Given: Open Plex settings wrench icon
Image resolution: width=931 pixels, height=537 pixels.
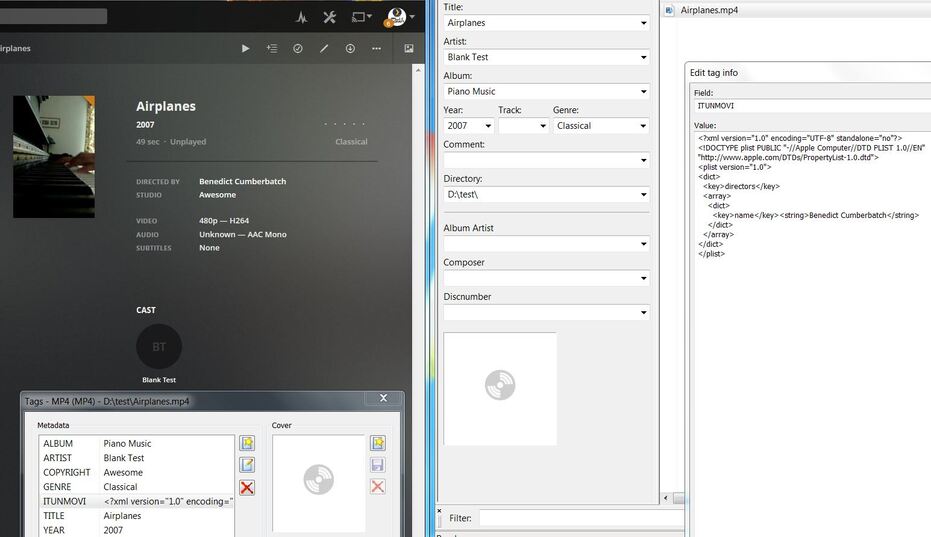Looking at the screenshot, I should click(330, 17).
